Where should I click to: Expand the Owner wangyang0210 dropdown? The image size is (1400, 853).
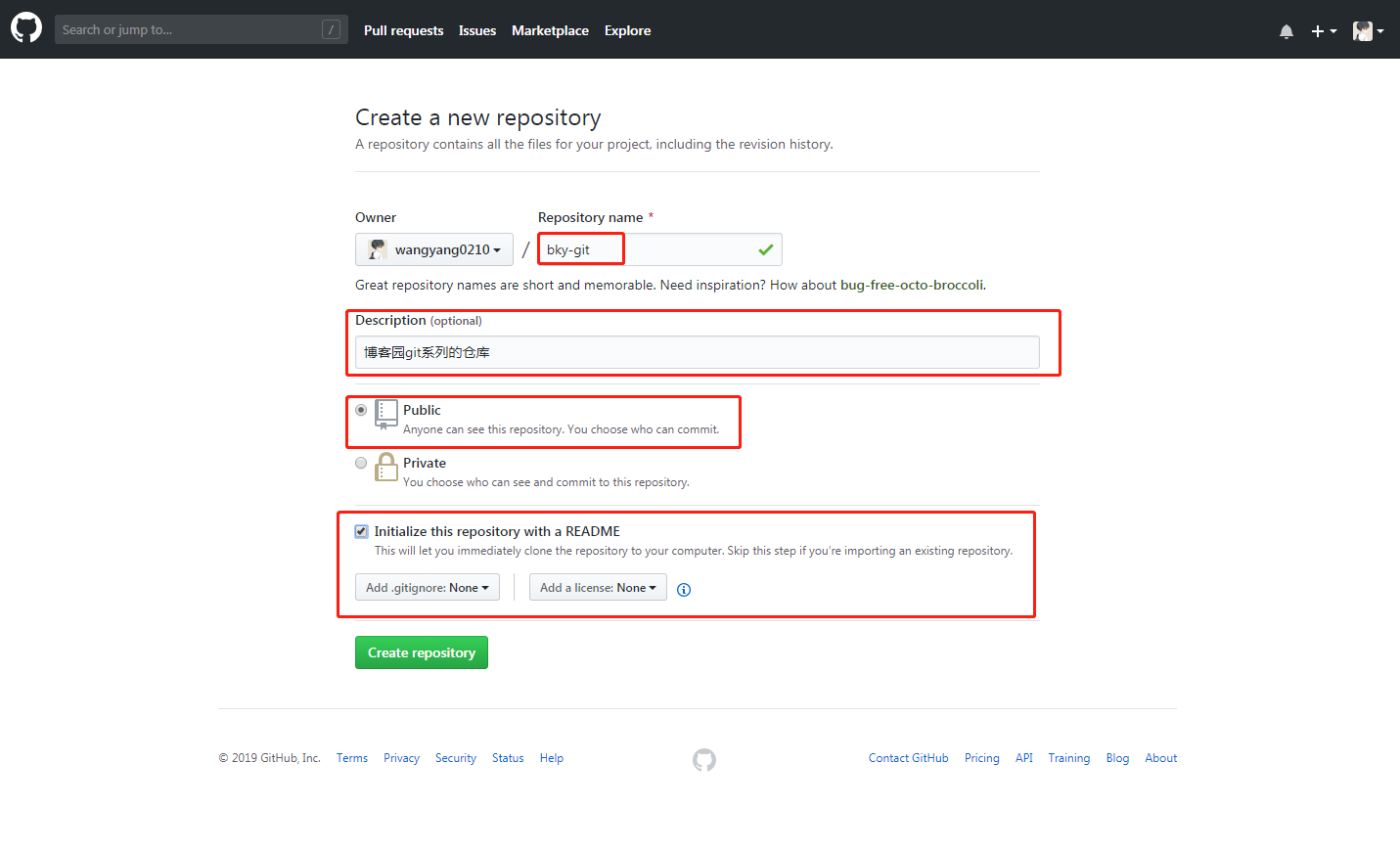click(434, 249)
